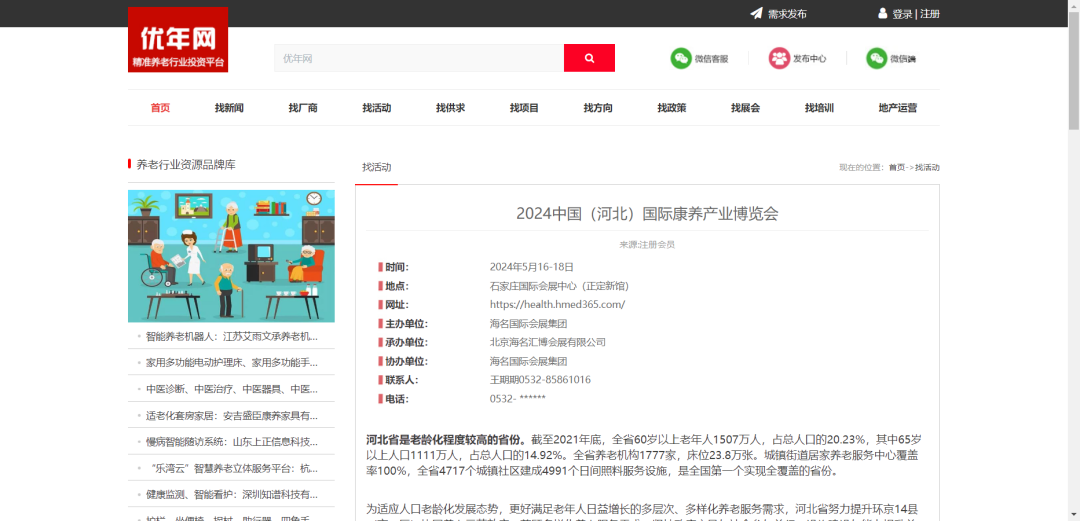Open the 找展会 navigation item

pyautogui.click(x=745, y=108)
